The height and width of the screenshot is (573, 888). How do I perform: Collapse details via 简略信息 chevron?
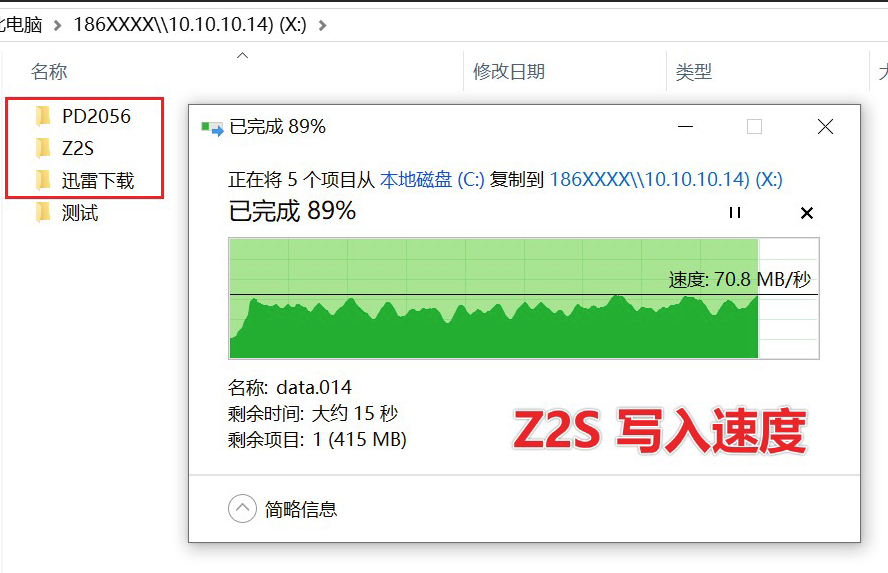click(242, 508)
